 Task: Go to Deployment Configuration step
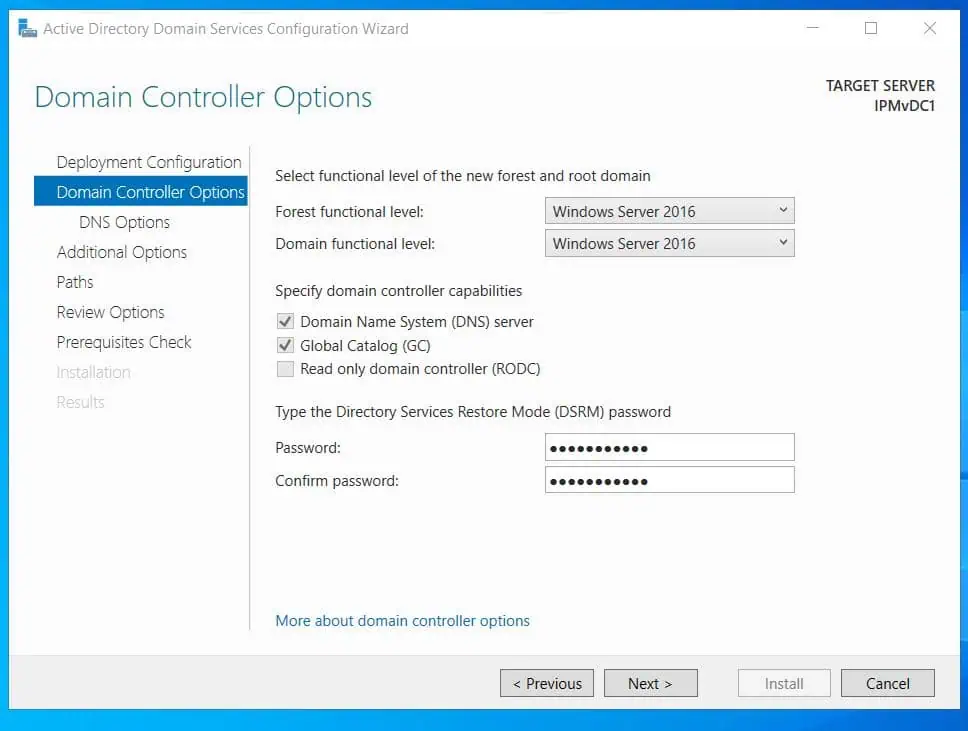pyautogui.click(x=149, y=162)
